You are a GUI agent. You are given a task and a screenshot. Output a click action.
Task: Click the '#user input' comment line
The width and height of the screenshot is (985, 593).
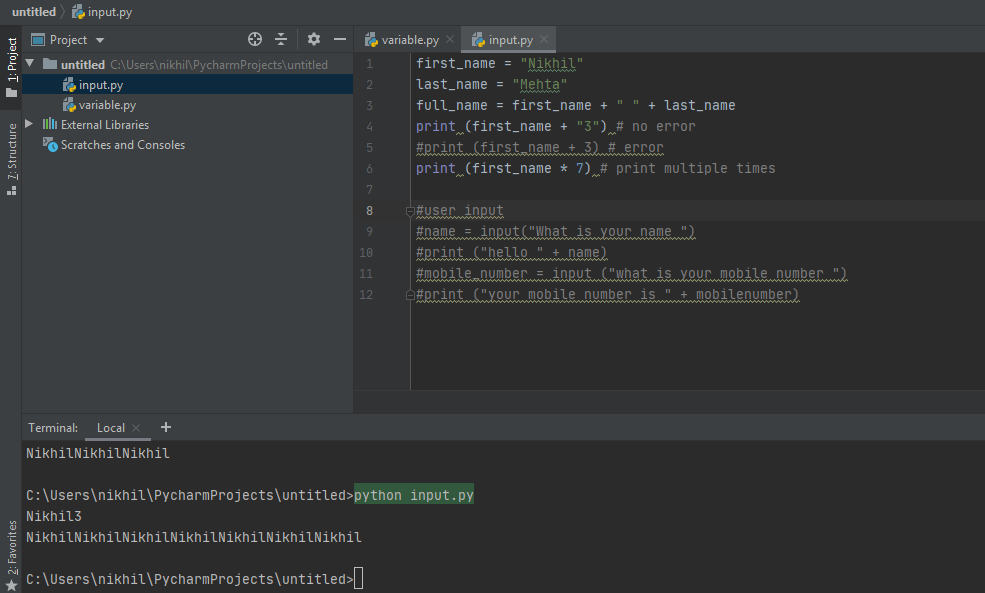(460, 210)
